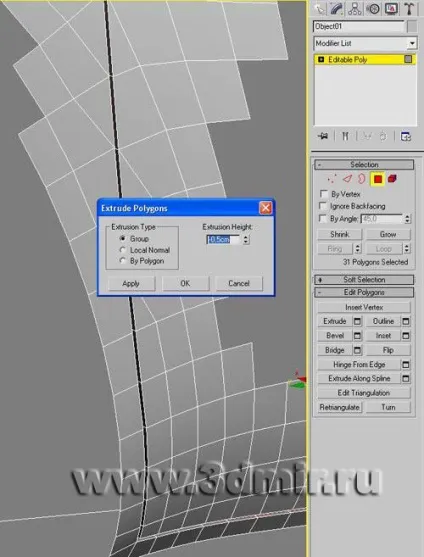
Task: Click the Outline button
Action: tap(383, 321)
